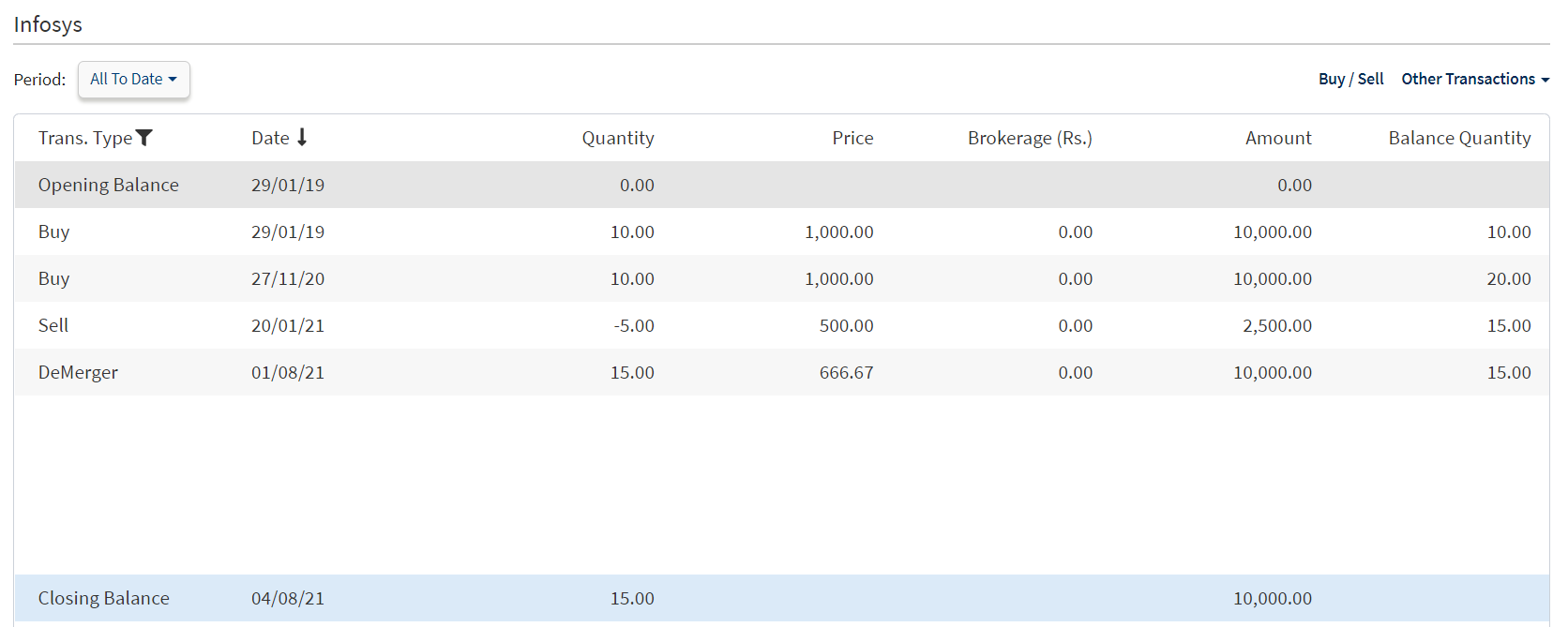
Task: Click the closing date 04/08/21
Action: (x=288, y=598)
